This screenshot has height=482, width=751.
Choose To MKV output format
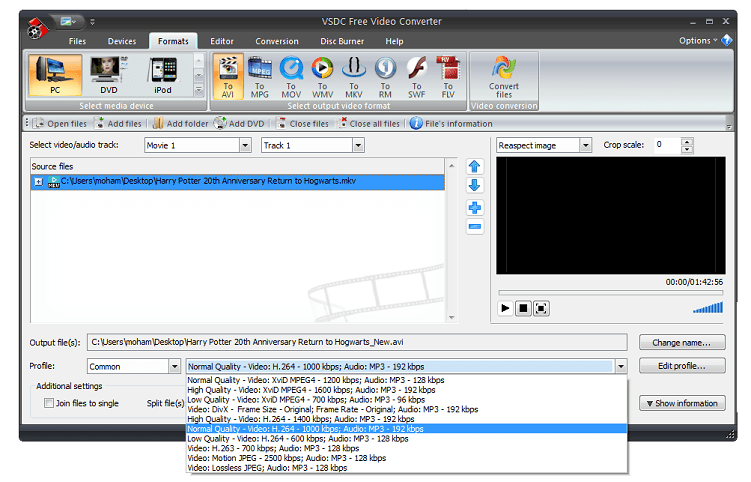point(354,77)
